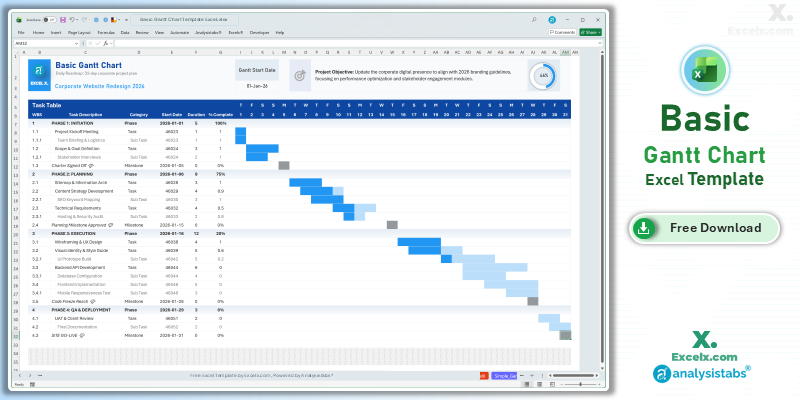Open the Developer tab
Viewport: 800px width, 400px height.
259,32
